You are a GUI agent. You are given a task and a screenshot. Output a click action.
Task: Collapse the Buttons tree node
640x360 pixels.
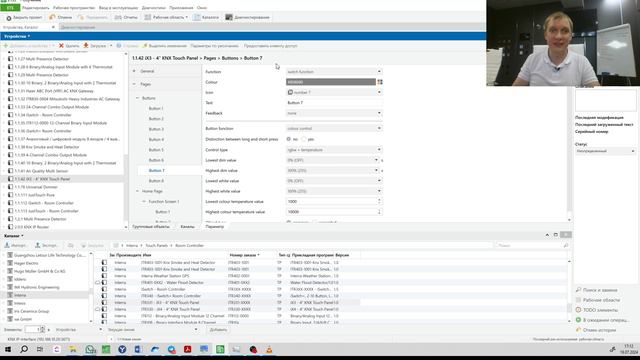137,98
